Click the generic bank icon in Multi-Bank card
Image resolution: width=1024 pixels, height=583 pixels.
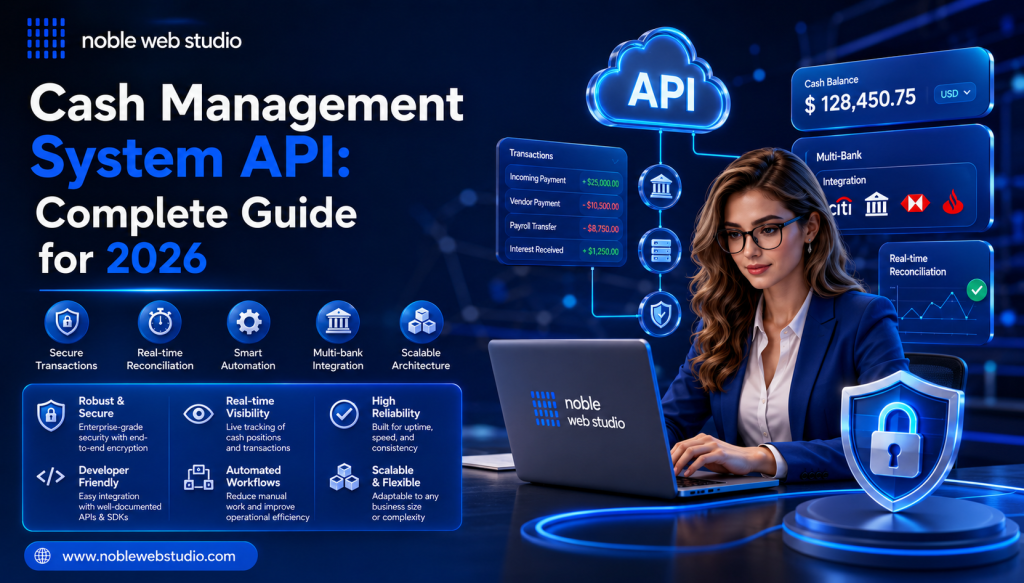(876, 204)
